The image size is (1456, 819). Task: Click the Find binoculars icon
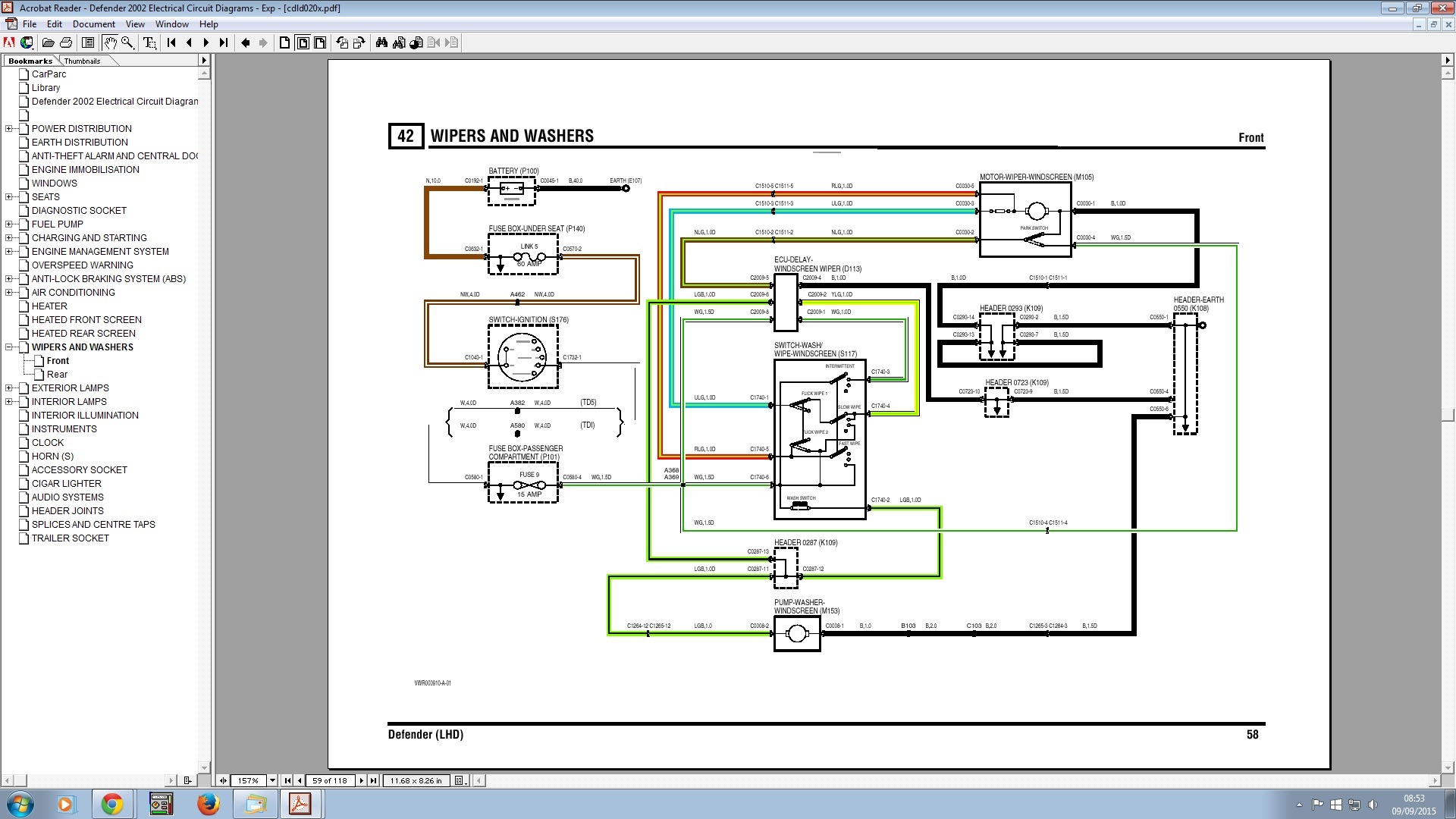[x=381, y=43]
